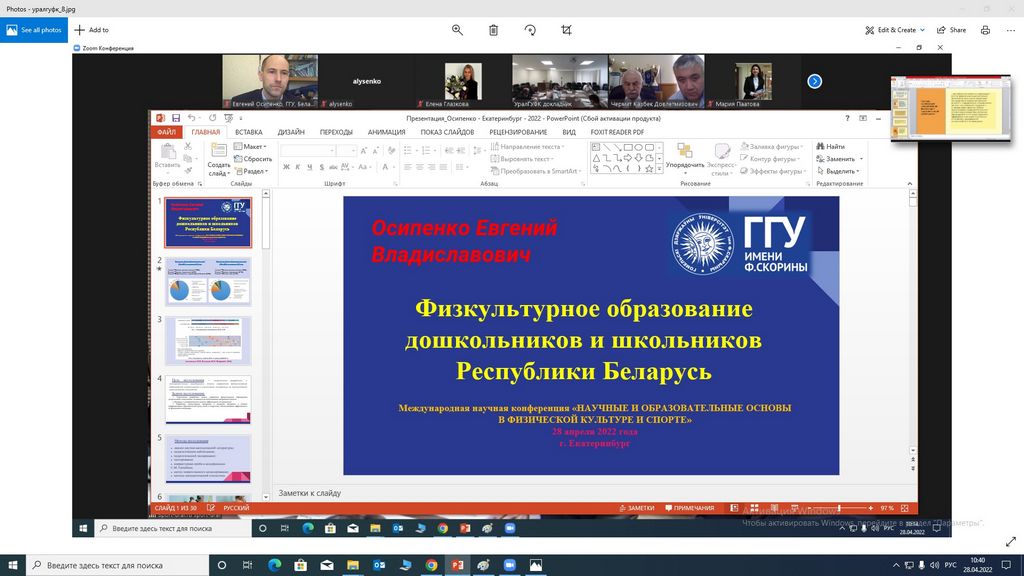1024x576 pixels.
Task: Open the Edit & Create dropdown
Action: click(x=895, y=30)
